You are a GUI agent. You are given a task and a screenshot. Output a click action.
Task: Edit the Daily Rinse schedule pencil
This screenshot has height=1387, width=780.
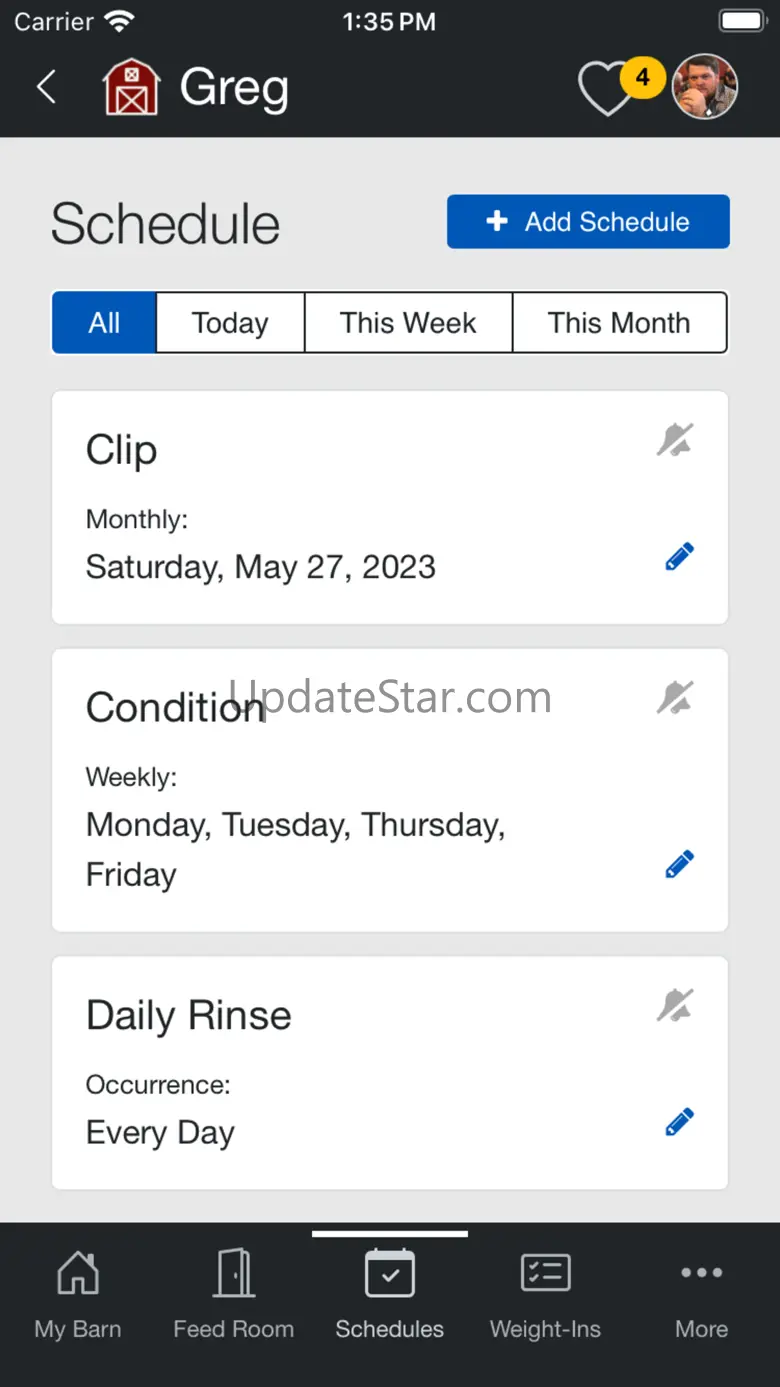[679, 1122]
